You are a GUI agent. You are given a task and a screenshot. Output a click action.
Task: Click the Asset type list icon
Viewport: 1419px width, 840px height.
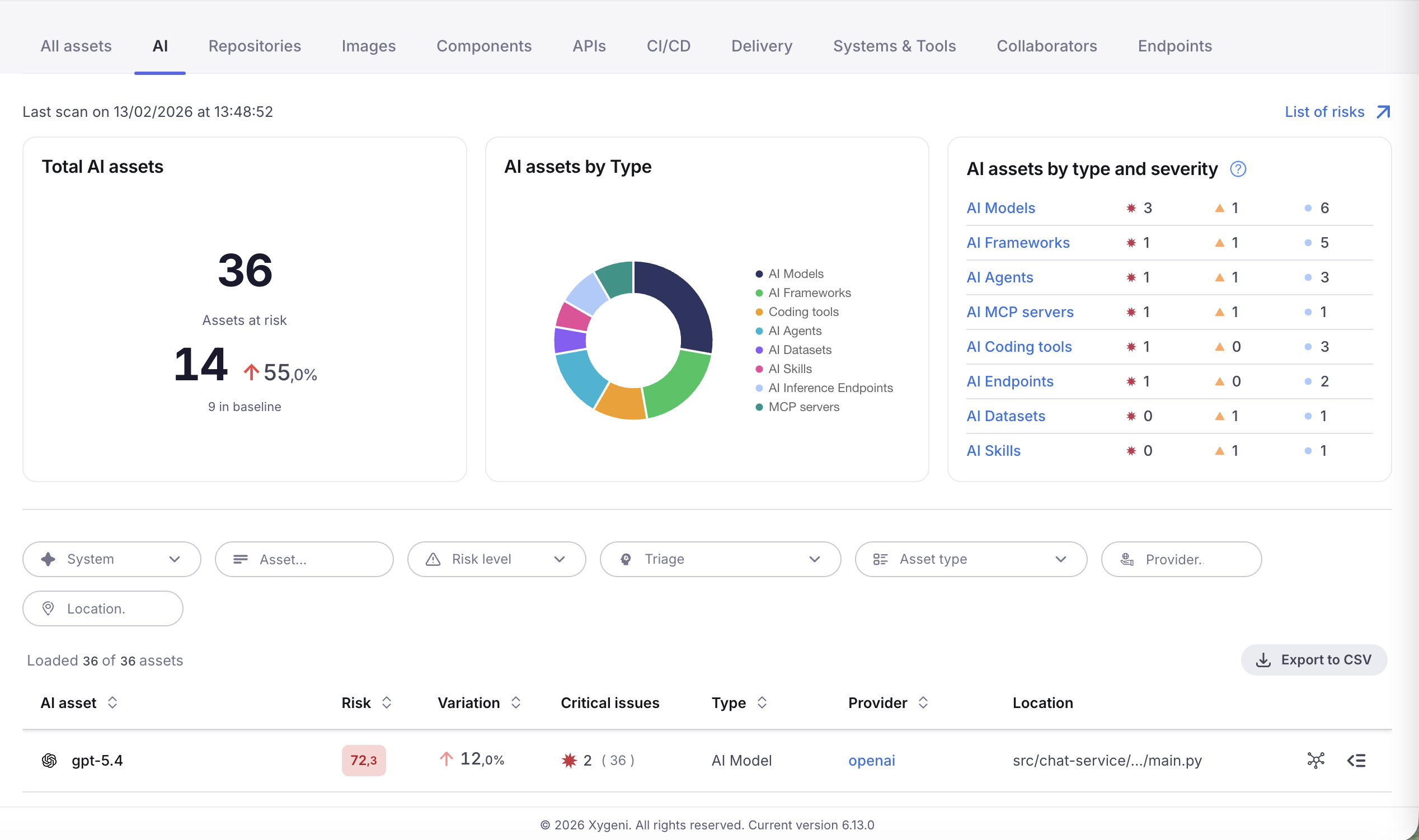[x=881, y=559]
